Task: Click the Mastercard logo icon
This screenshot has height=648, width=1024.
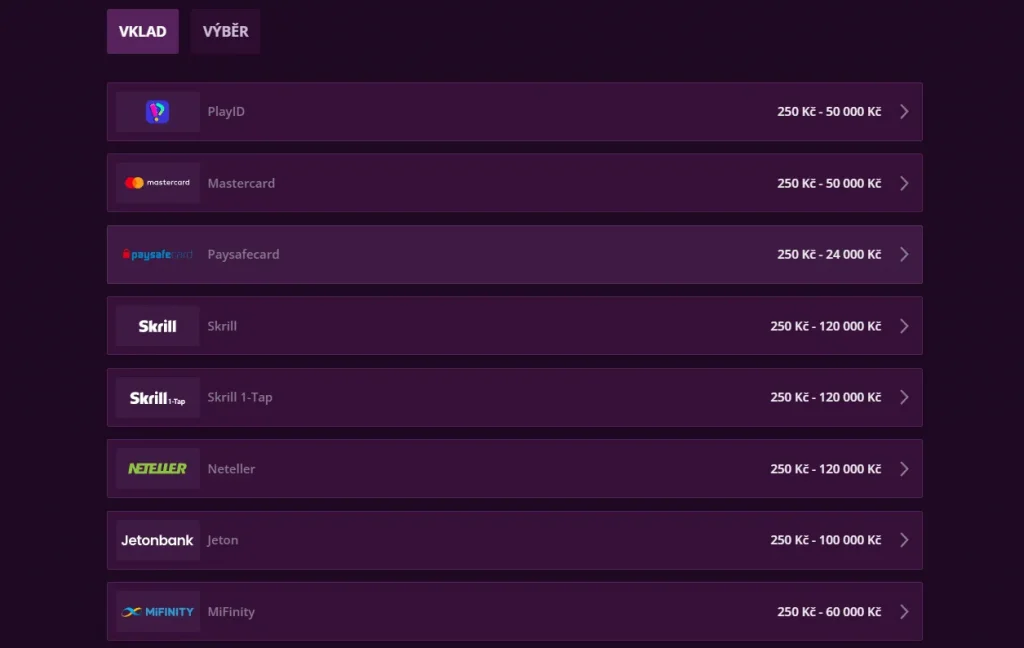Action: [157, 183]
